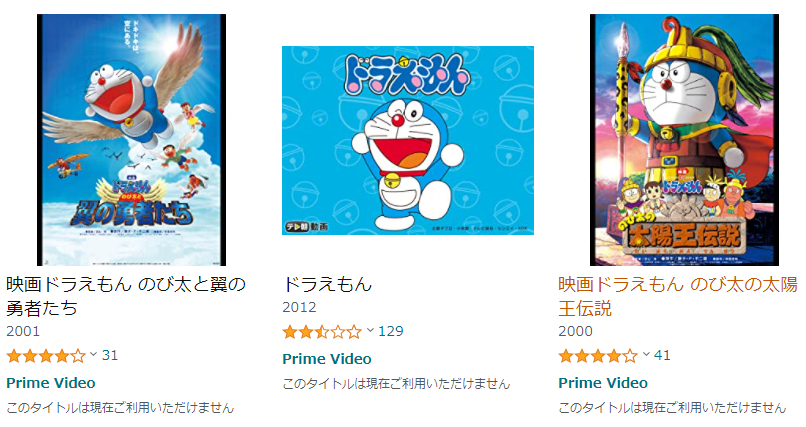
Task: Open the 31 reviews count link
Action: pyautogui.click(x=110, y=355)
